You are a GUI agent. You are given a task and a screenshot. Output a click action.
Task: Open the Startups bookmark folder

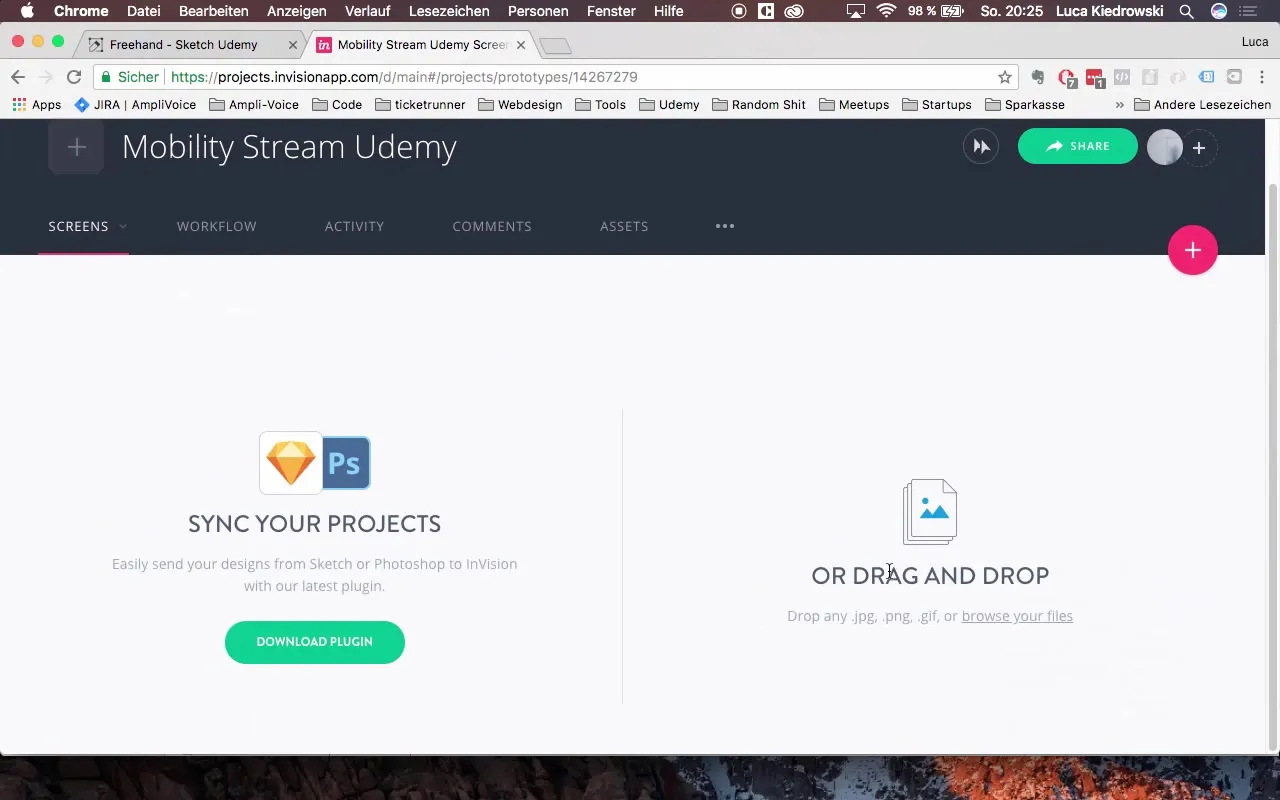coord(937,104)
